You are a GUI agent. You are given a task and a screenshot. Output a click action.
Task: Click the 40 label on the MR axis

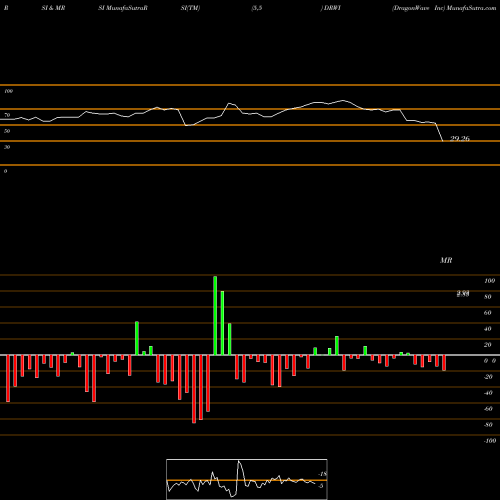pyautogui.click(x=488, y=329)
